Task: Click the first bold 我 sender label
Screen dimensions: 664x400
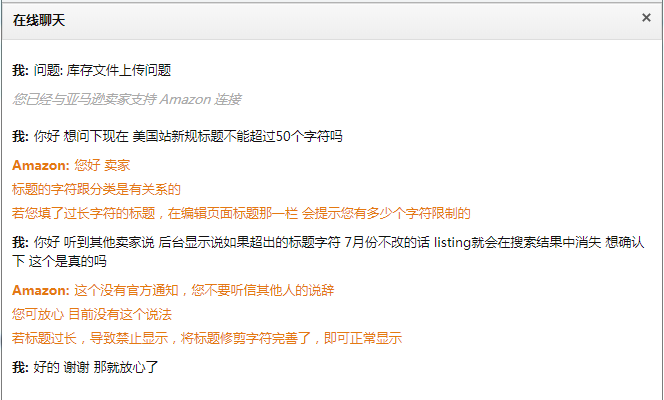Action: click(x=20, y=70)
